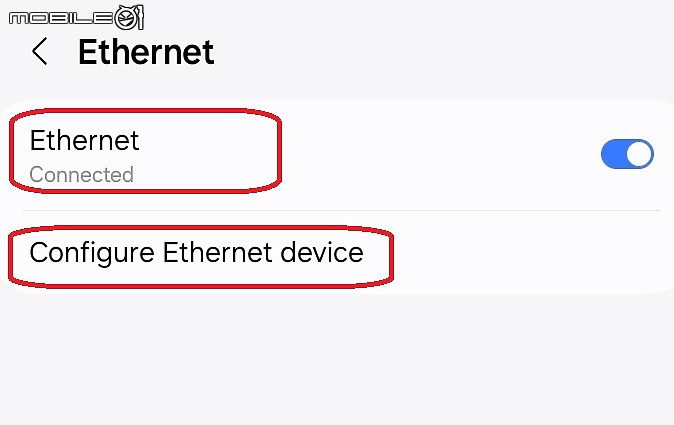Click the Ethernet page title
Viewport: 674px width, 425px height.
point(146,52)
